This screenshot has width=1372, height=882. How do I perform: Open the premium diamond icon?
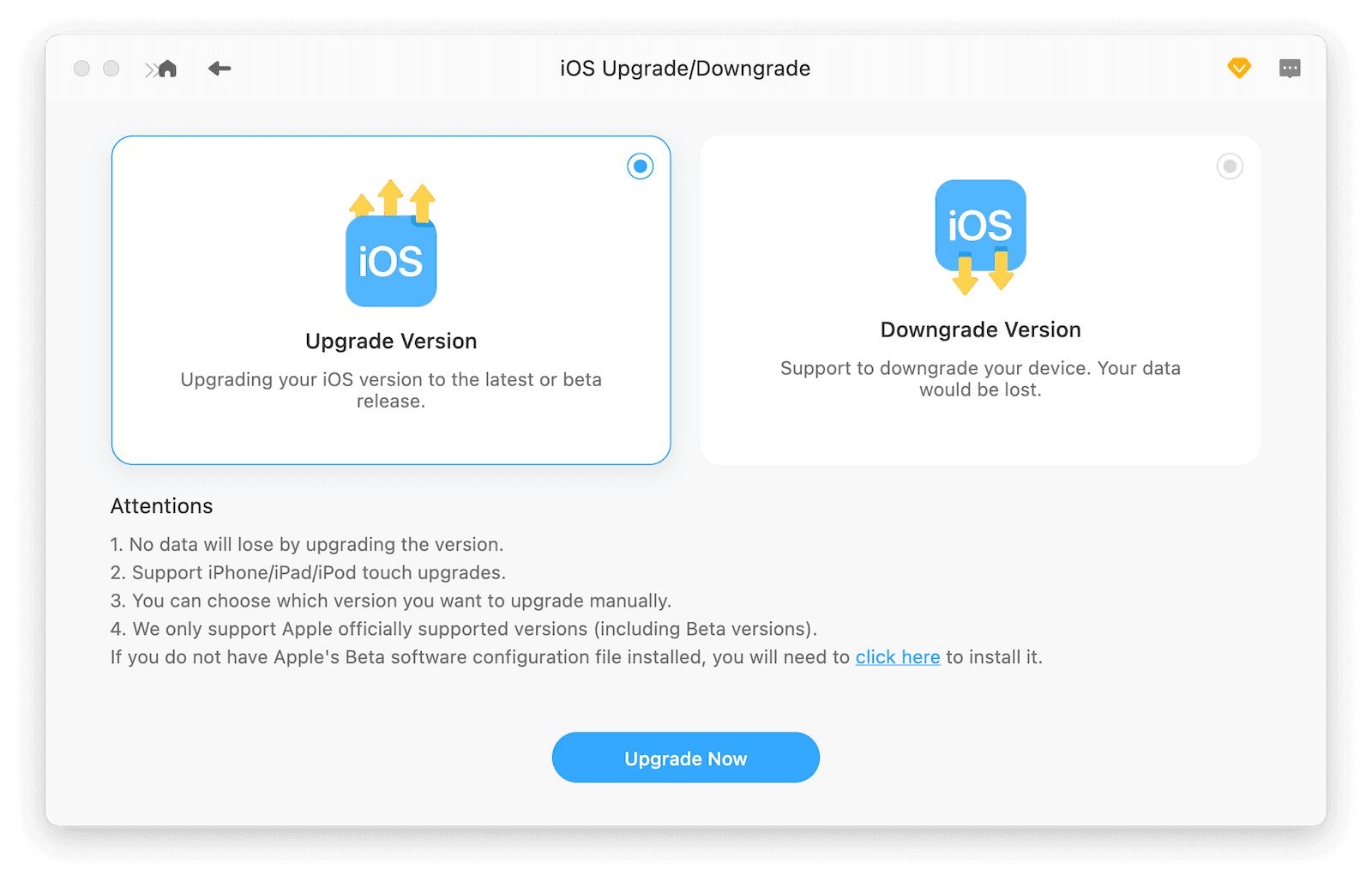[x=1239, y=68]
